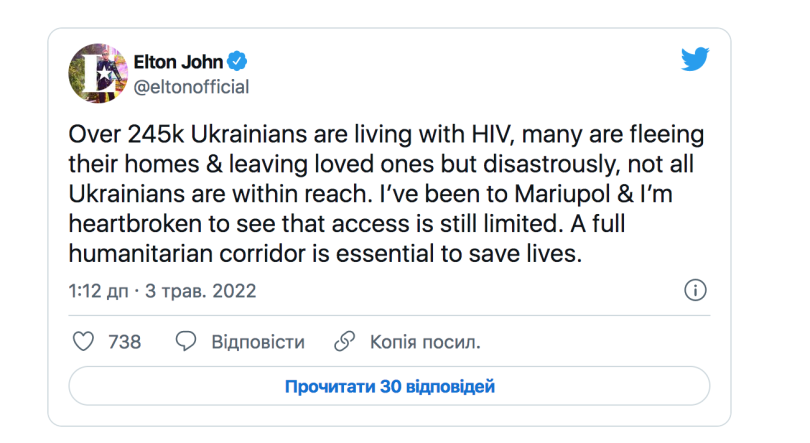Click Elton John's profile avatar

pyautogui.click(x=97, y=73)
